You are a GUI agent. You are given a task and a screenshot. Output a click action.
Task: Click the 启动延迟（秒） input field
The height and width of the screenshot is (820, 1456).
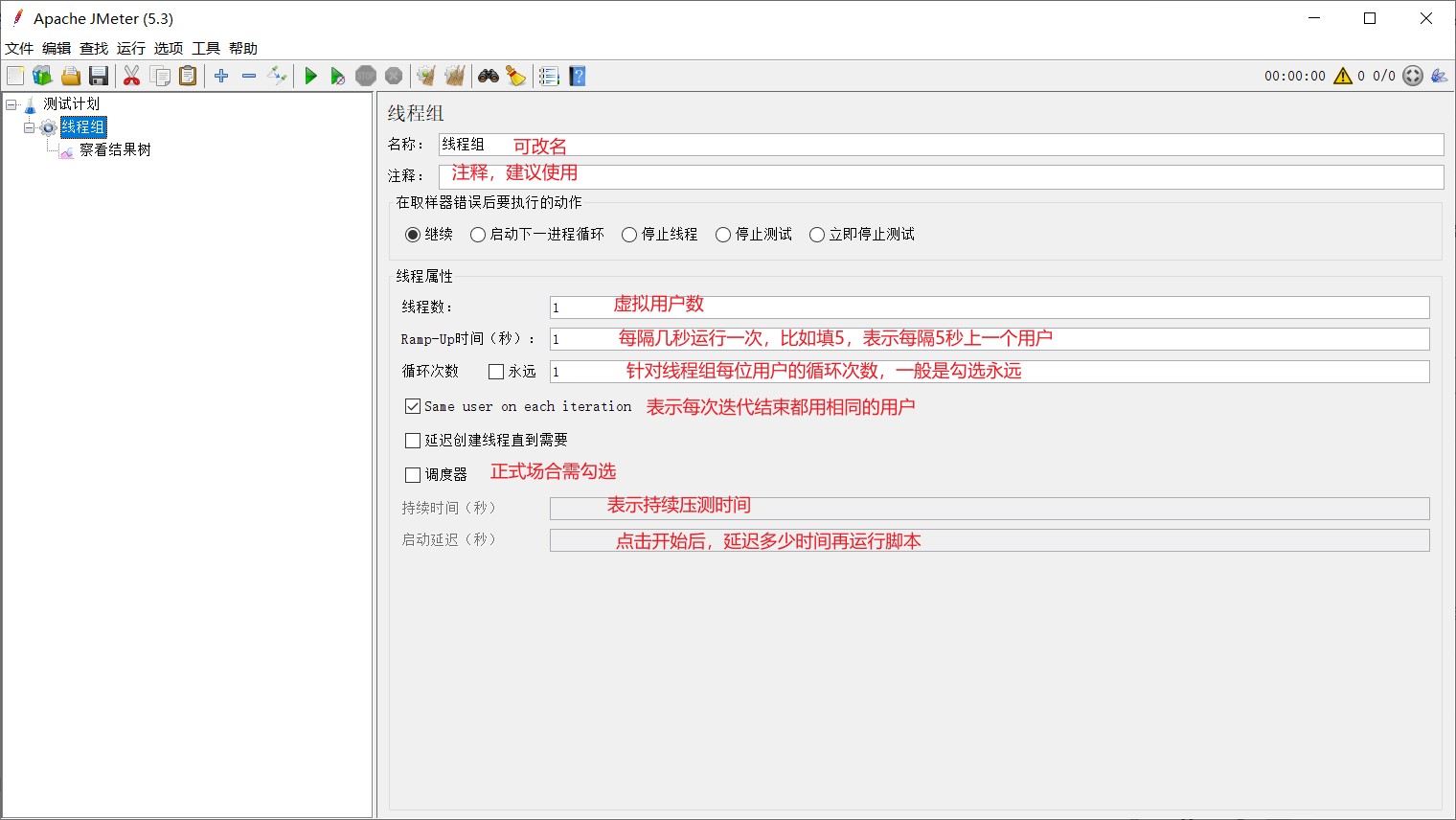[x=990, y=540]
